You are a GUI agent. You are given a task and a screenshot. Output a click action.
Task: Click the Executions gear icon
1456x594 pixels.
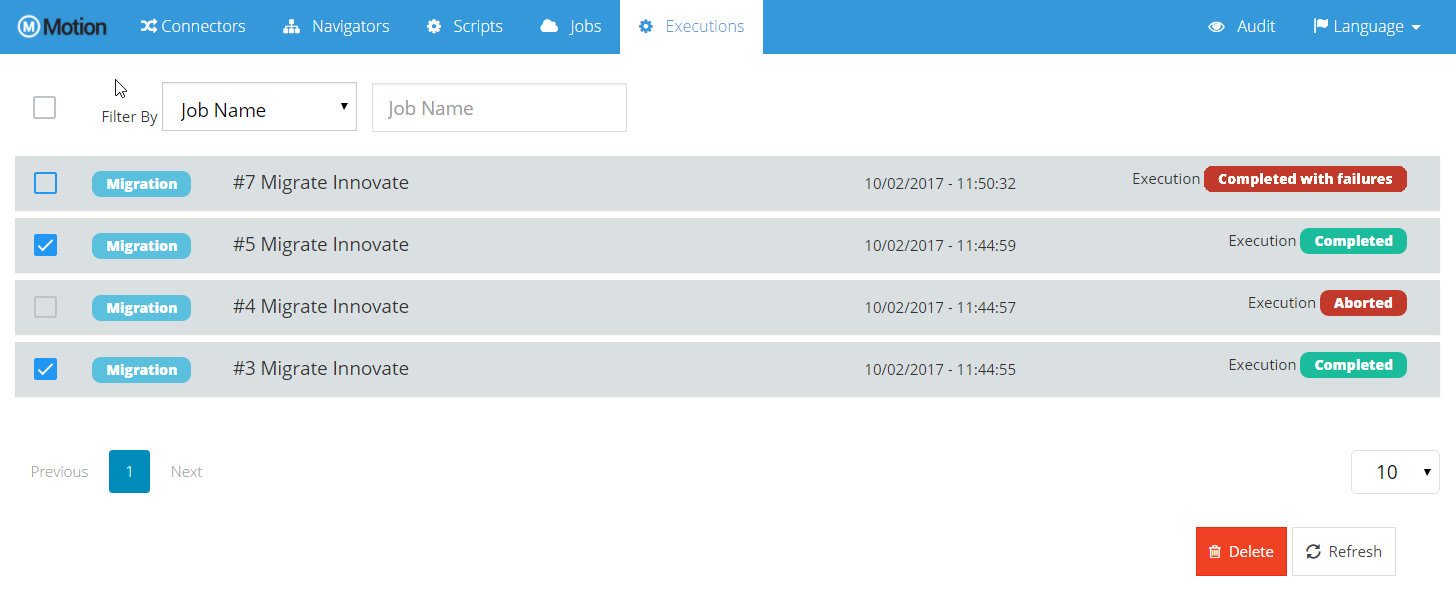point(646,27)
